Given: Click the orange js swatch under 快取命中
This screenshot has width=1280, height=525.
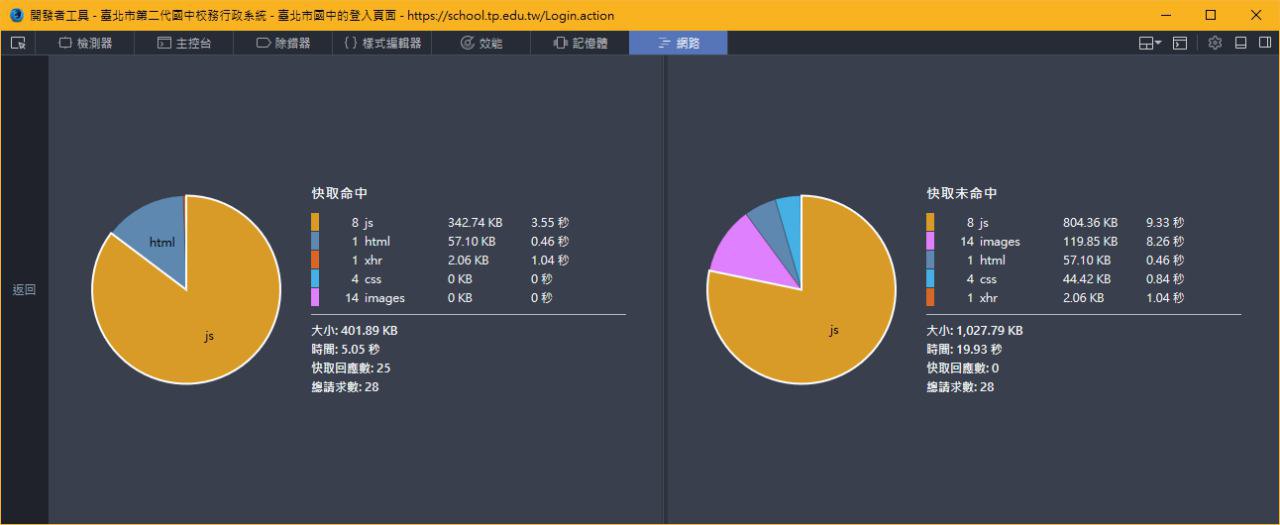Looking at the screenshot, I should click(x=316, y=222).
